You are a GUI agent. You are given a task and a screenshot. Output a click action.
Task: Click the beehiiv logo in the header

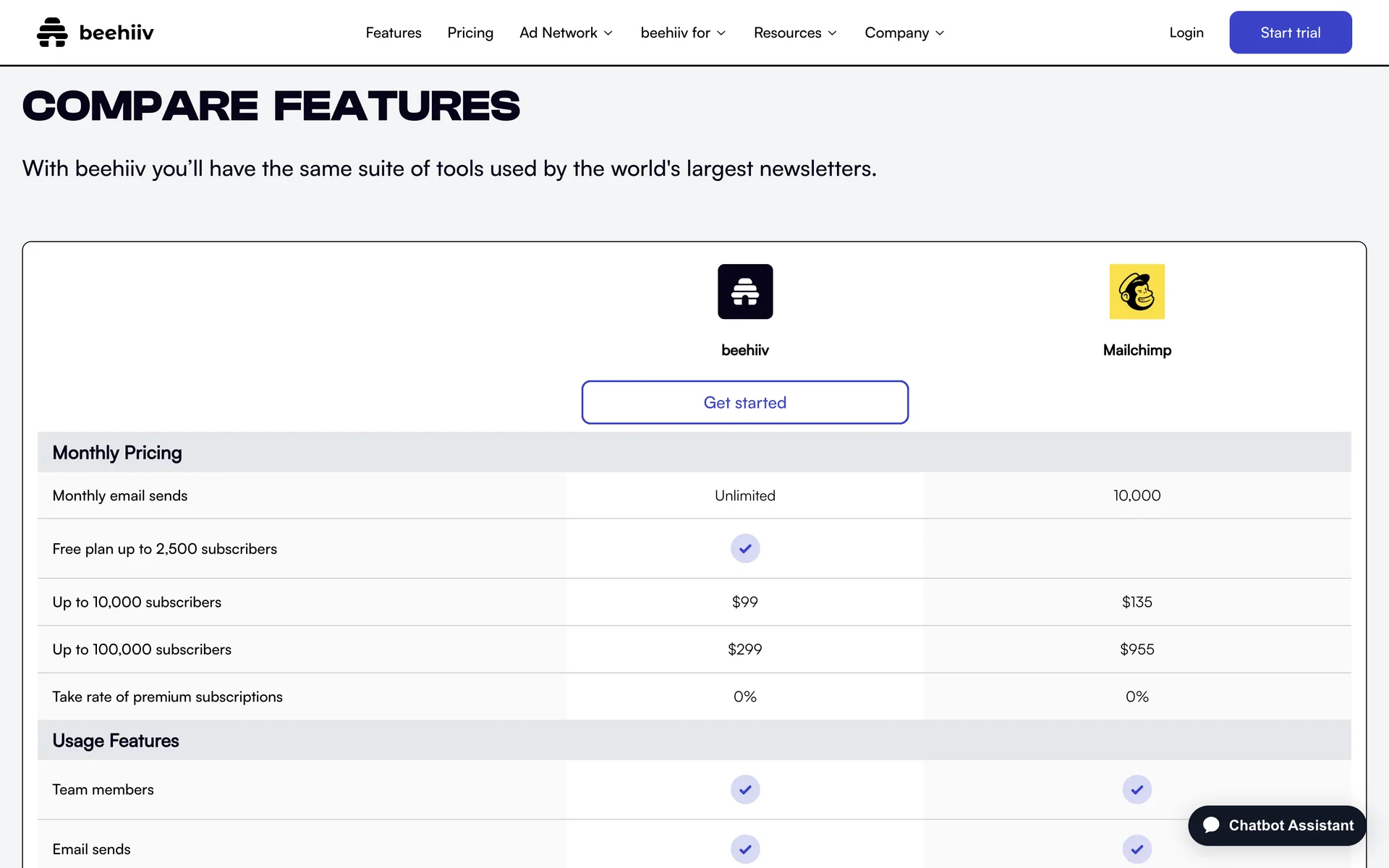[x=95, y=33]
